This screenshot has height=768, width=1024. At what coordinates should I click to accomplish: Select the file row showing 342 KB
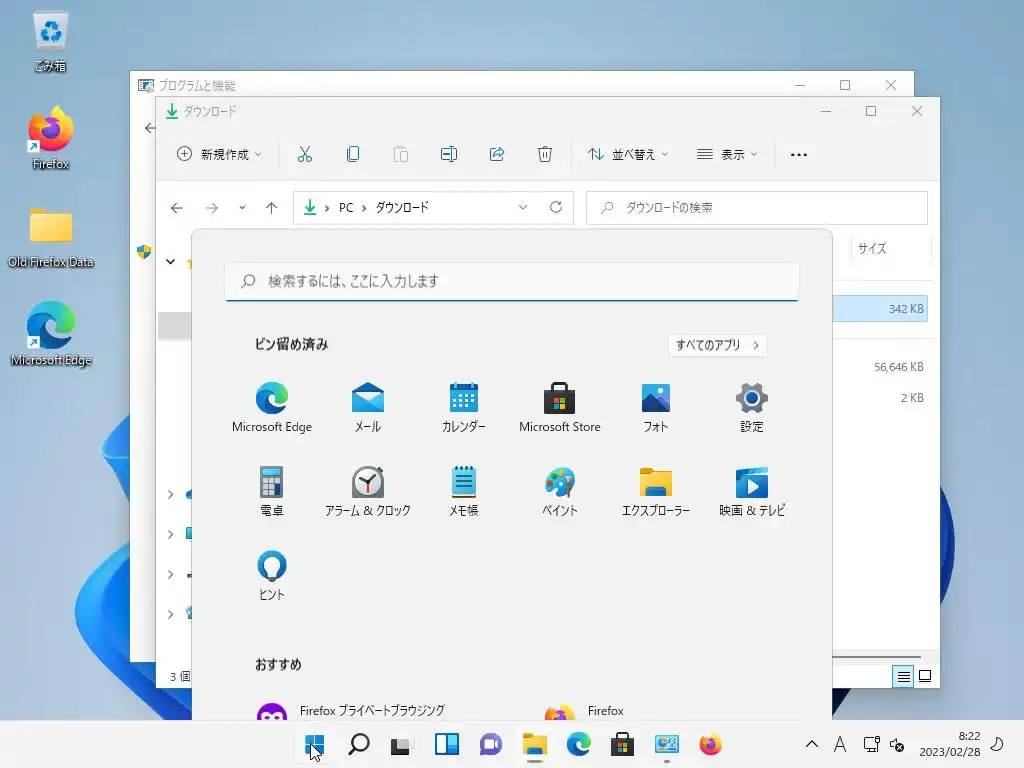880,309
